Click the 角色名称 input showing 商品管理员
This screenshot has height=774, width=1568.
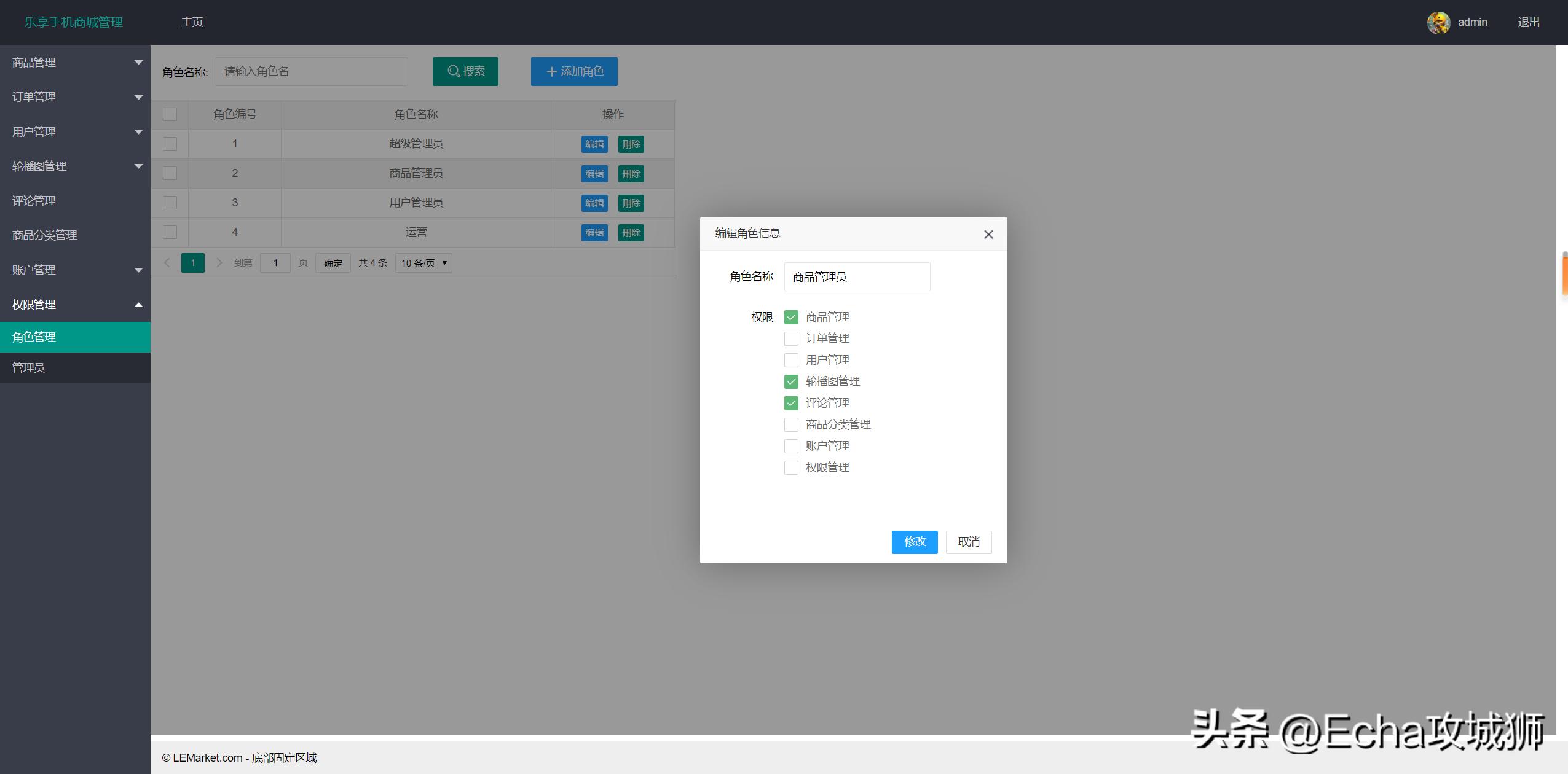coord(856,276)
